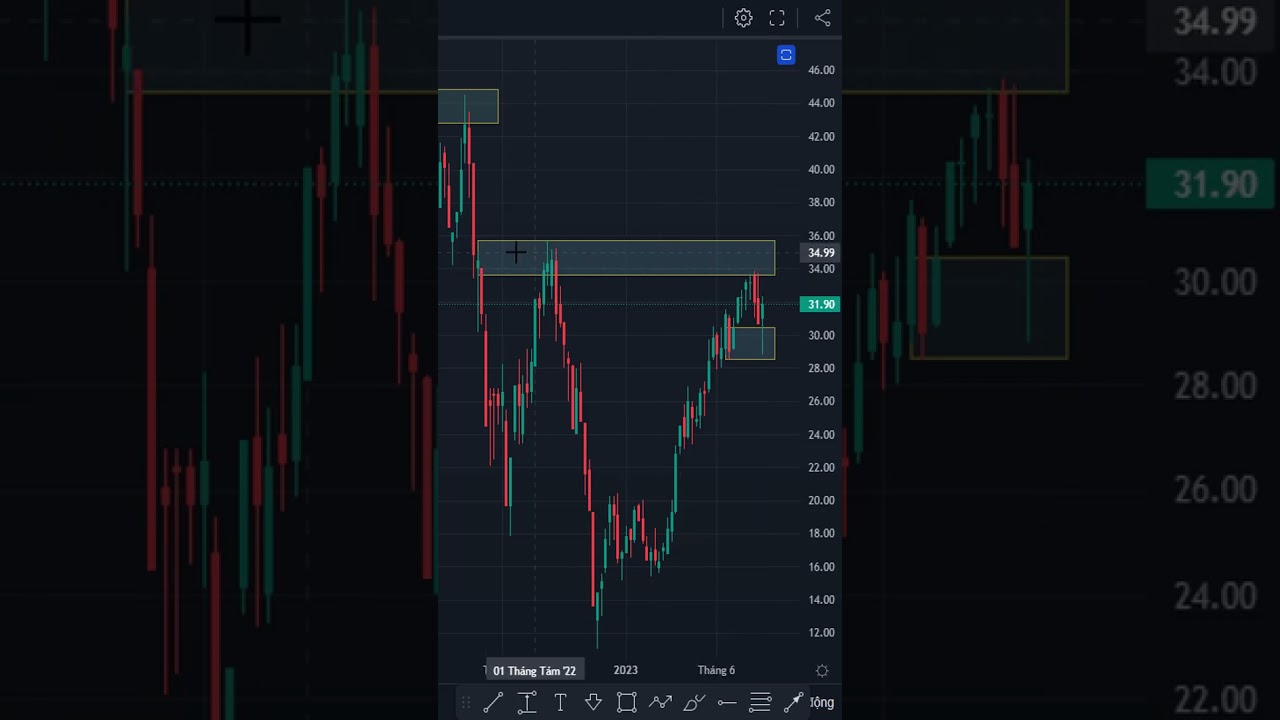Image resolution: width=1280 pixels, height=720 pixels.
Task: Click the 31.90 current price label
Action: [821, 304]
